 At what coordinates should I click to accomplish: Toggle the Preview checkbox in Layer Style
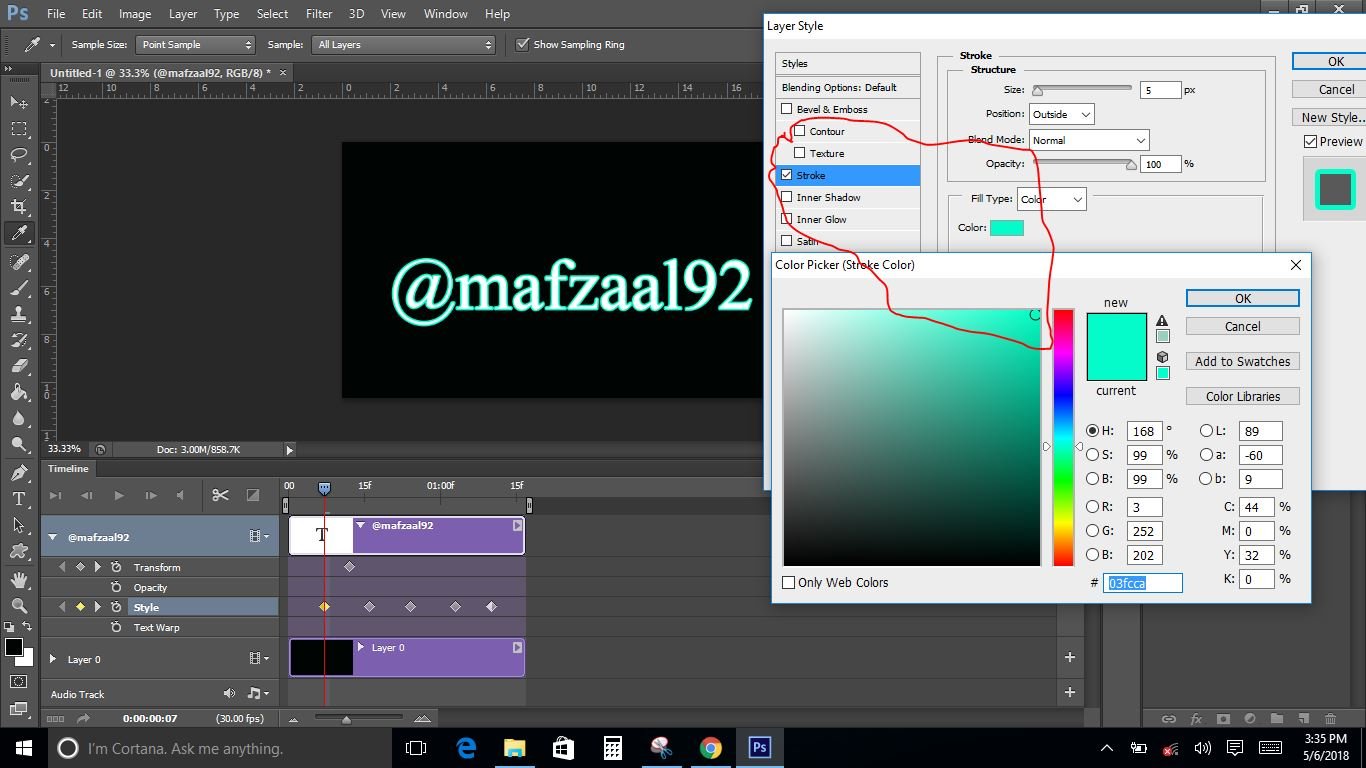coord(1310,142)
